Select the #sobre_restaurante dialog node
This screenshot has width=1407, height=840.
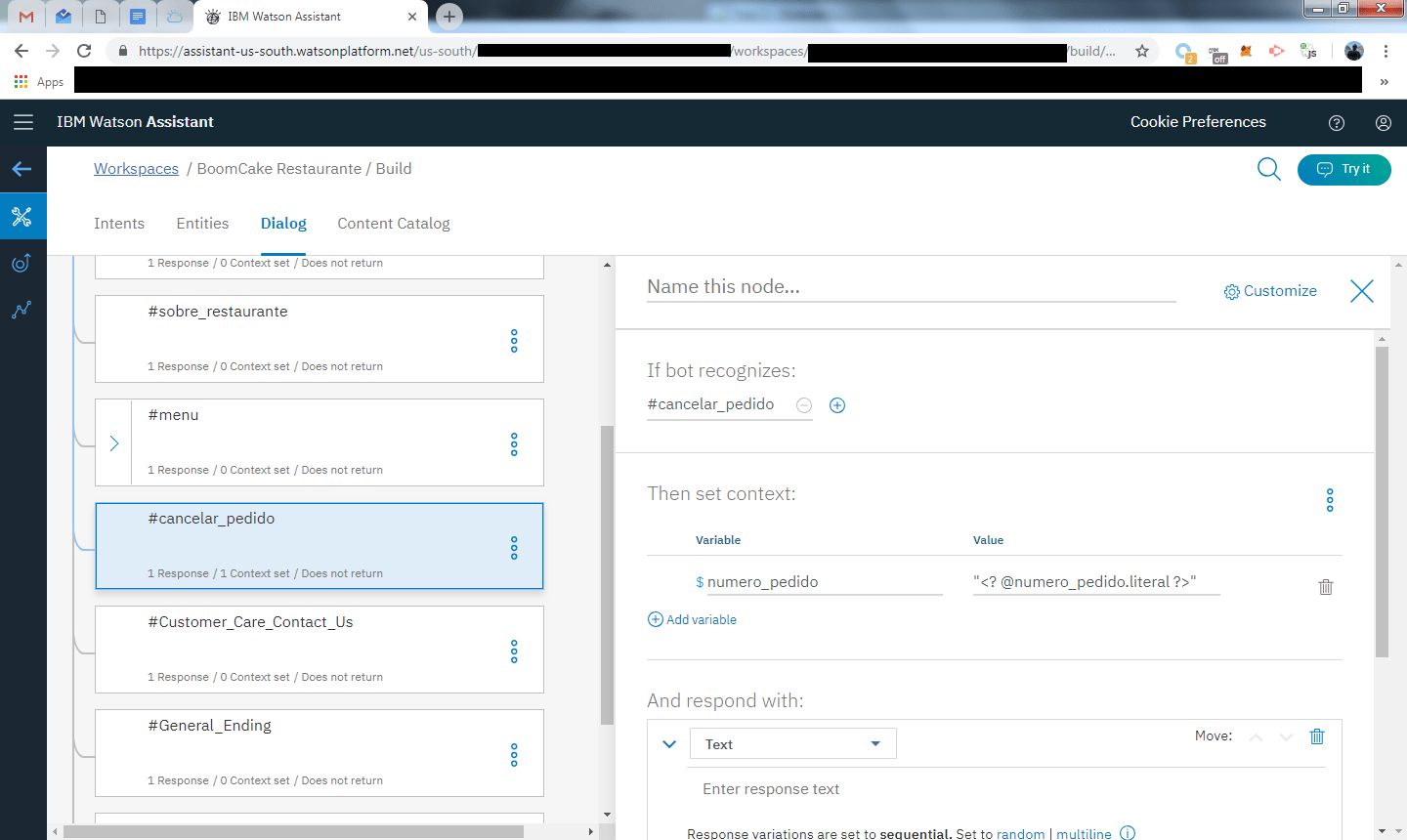(320, 339)
